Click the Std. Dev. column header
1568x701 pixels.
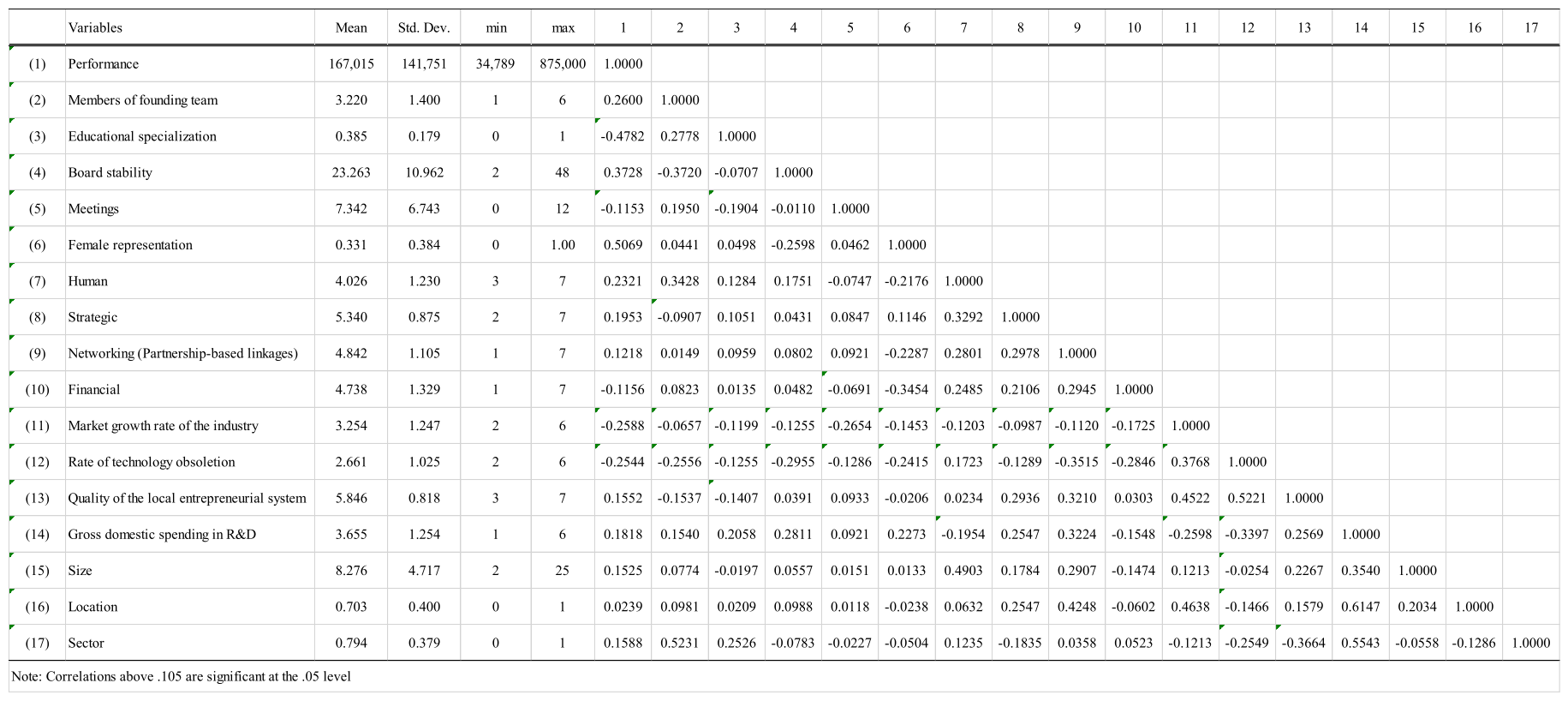(423, 27)
